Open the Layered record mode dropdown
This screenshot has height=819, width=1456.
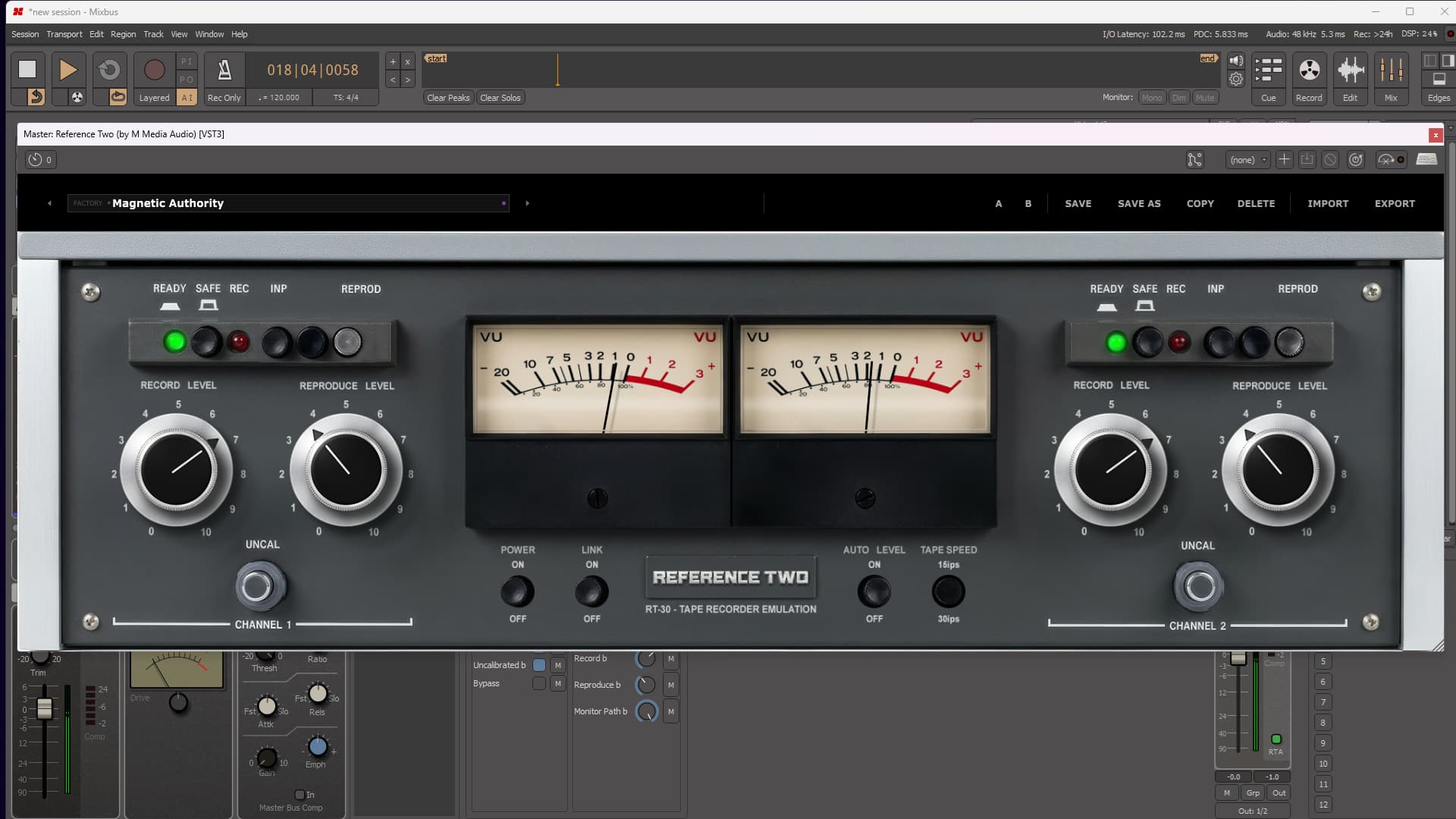pyautogui.click(x=154, y=98)
